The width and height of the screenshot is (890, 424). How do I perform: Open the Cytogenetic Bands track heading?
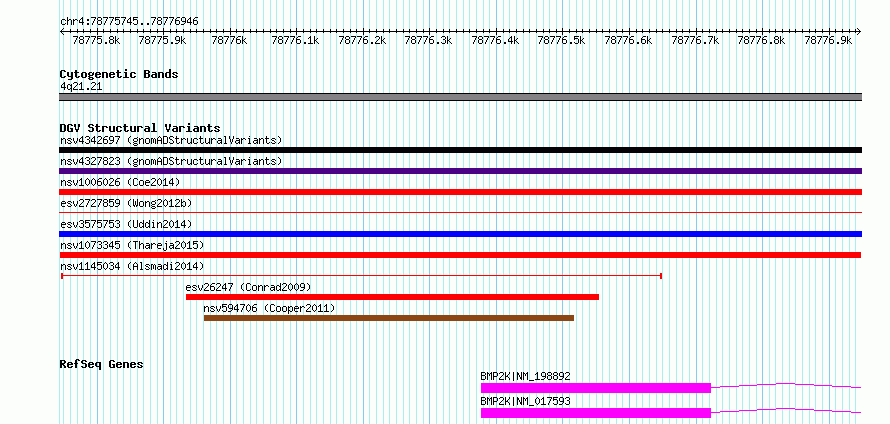point(119,74)
